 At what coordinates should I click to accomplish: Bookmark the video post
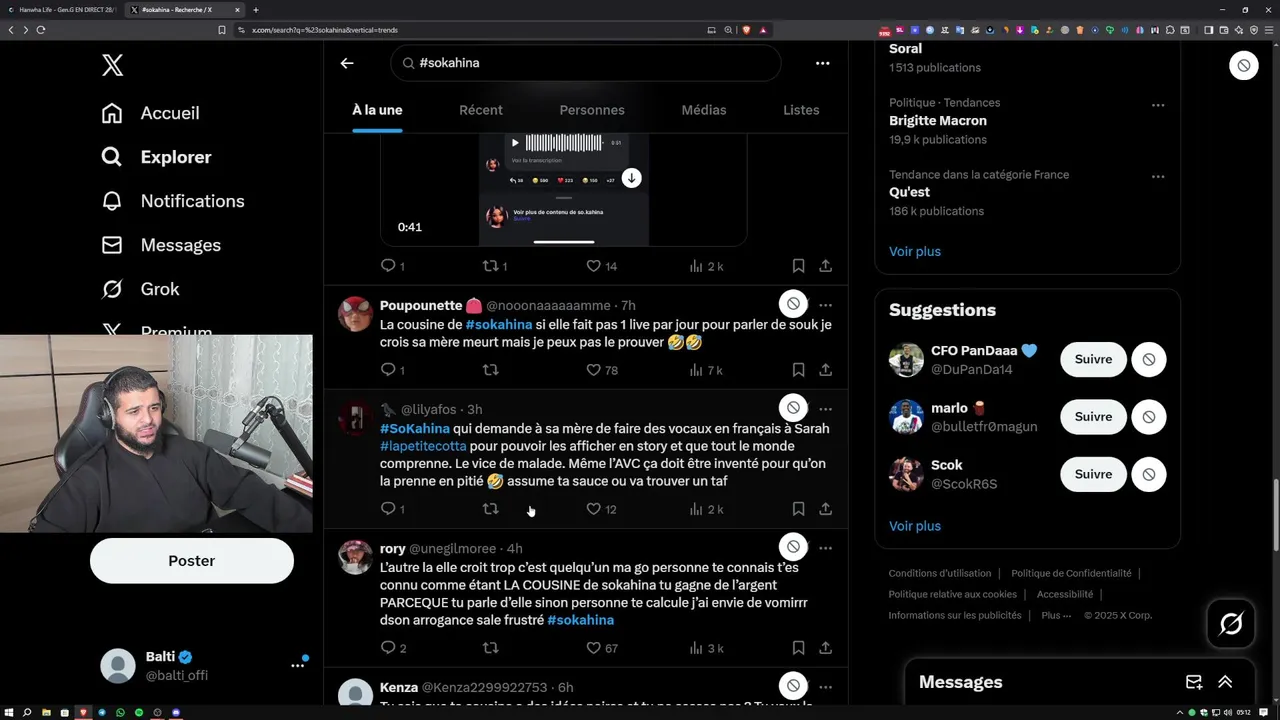tap(798, 266)
